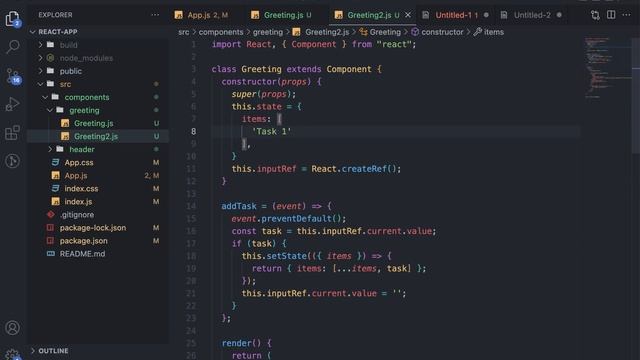Open the Extensions view
Image resolution: width=640 pixels, height=360 pixels.
click(x=13, y=133)
